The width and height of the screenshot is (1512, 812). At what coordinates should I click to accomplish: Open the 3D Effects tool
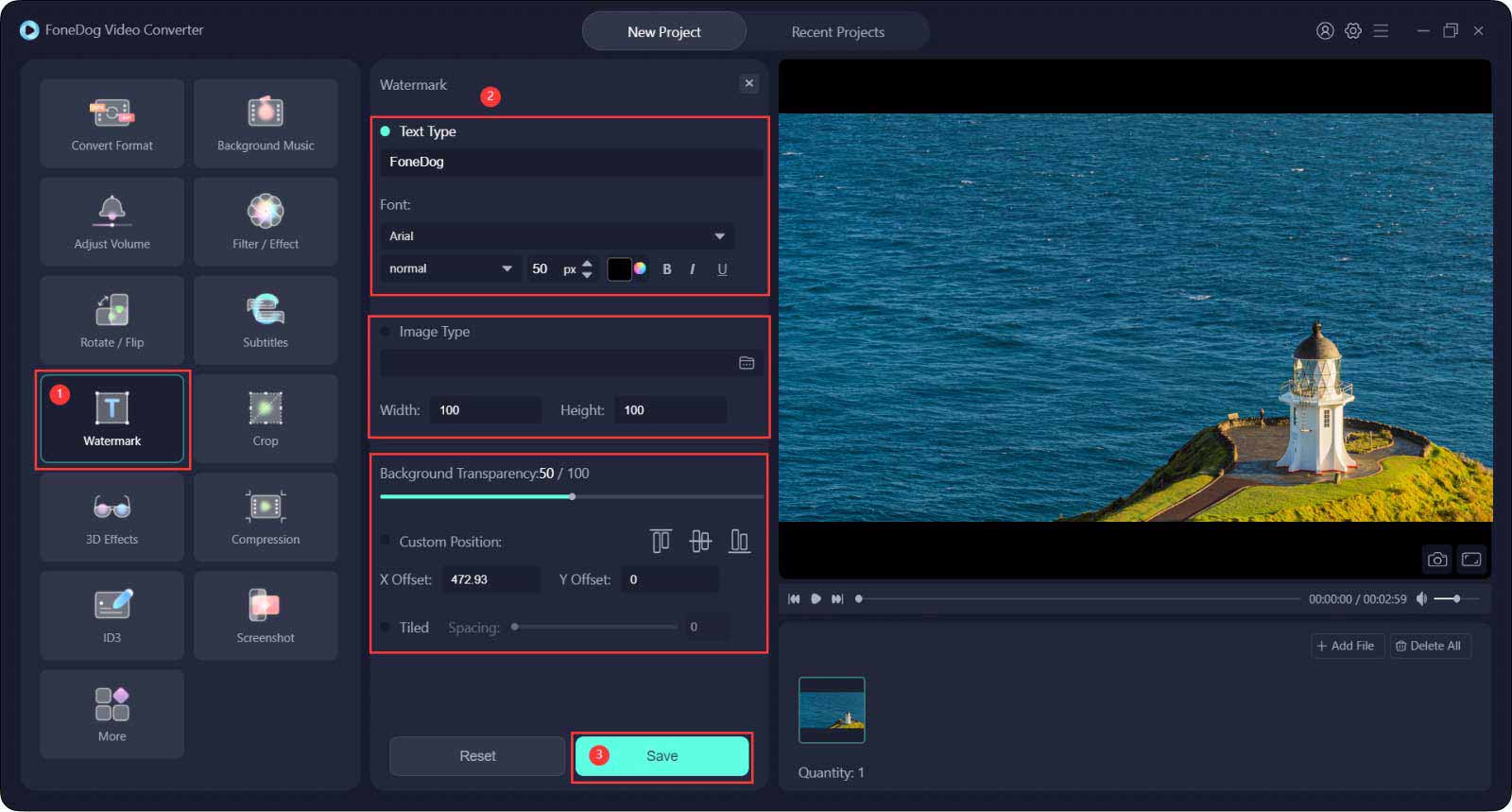[x=112, y=517]
